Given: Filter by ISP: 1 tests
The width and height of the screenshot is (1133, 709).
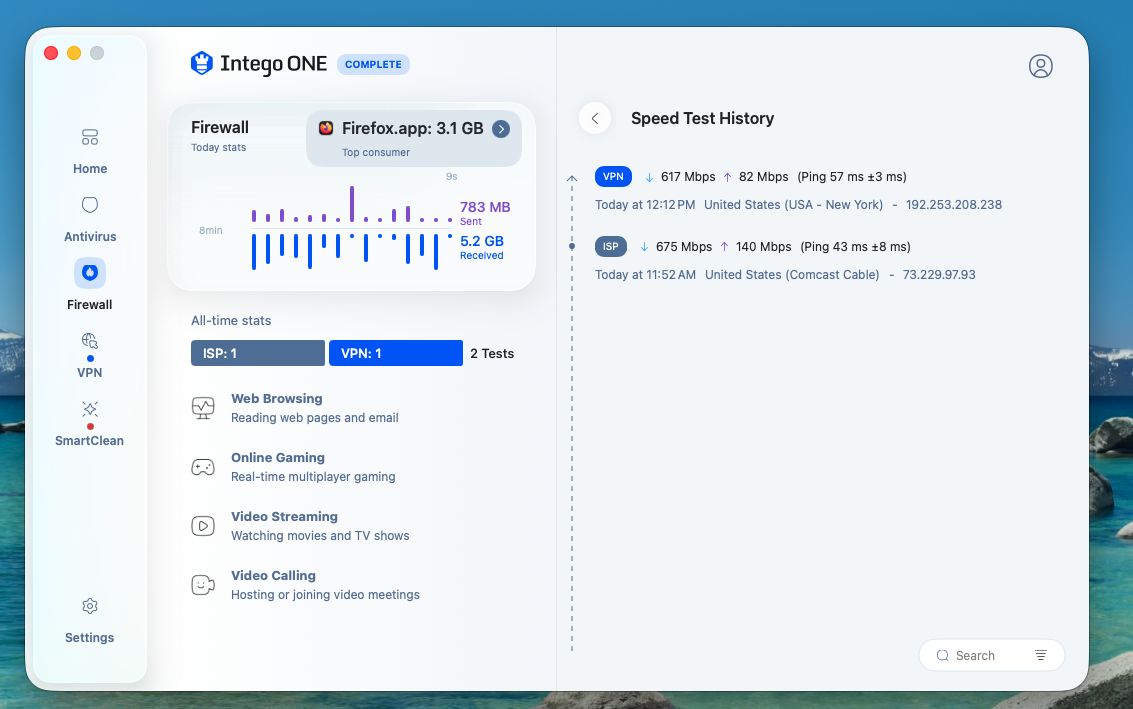Looking at the screenshot, I should pos(258,353).
